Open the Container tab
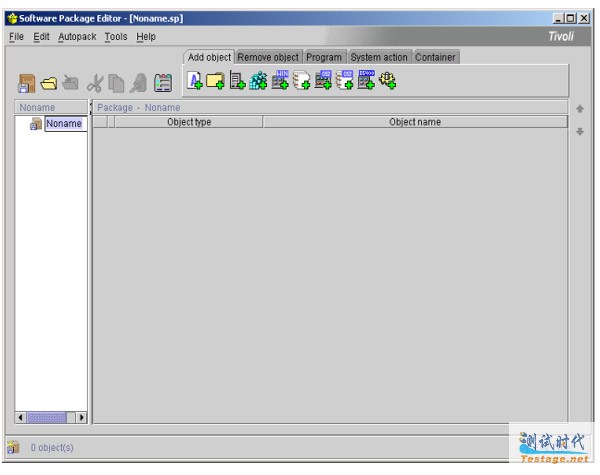The width and height of the screenshot is (600, 475). coord(435,57)
